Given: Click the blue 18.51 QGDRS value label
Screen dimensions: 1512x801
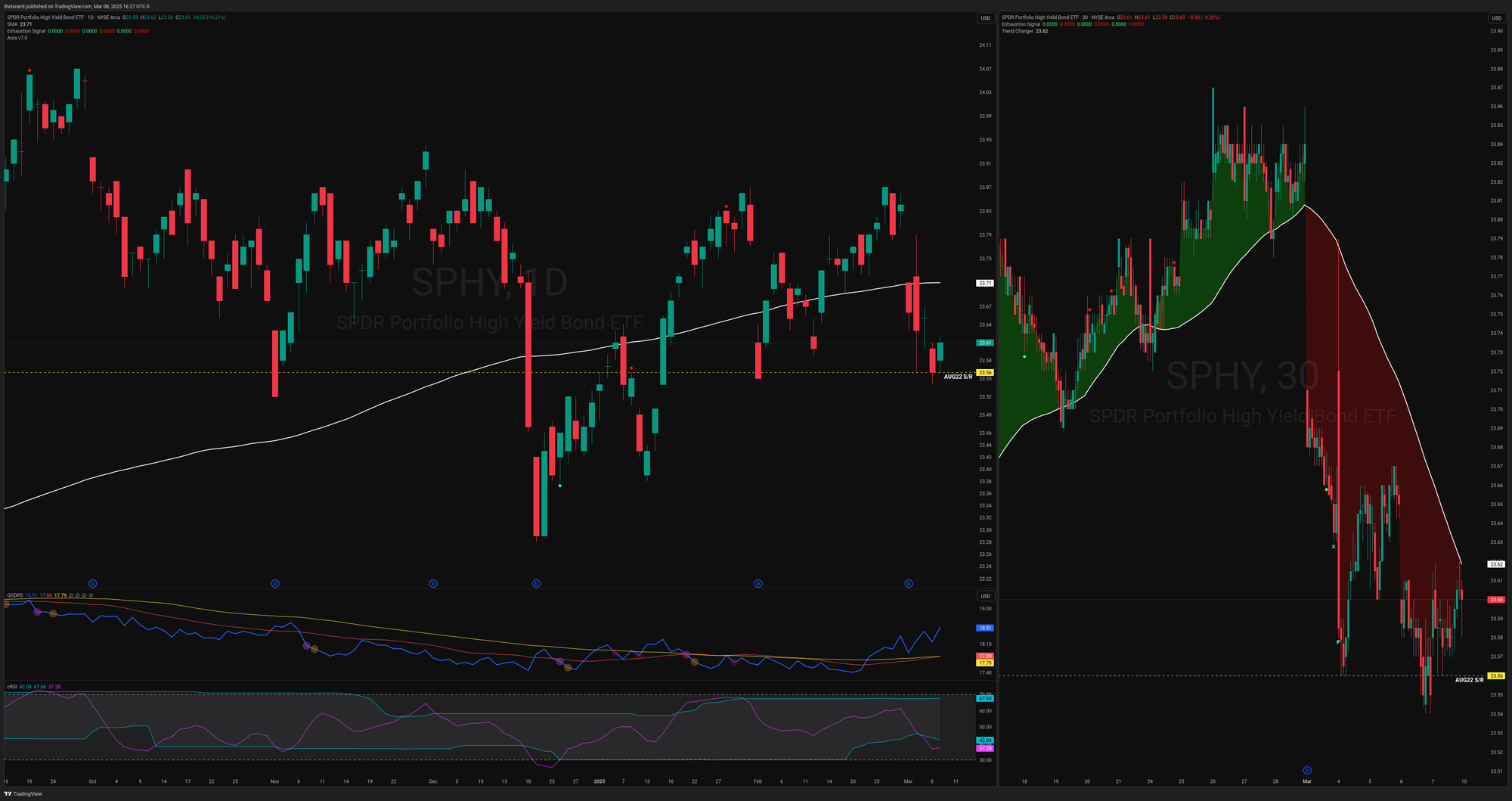Looking at the screenshot, I should tap(985, 628).
